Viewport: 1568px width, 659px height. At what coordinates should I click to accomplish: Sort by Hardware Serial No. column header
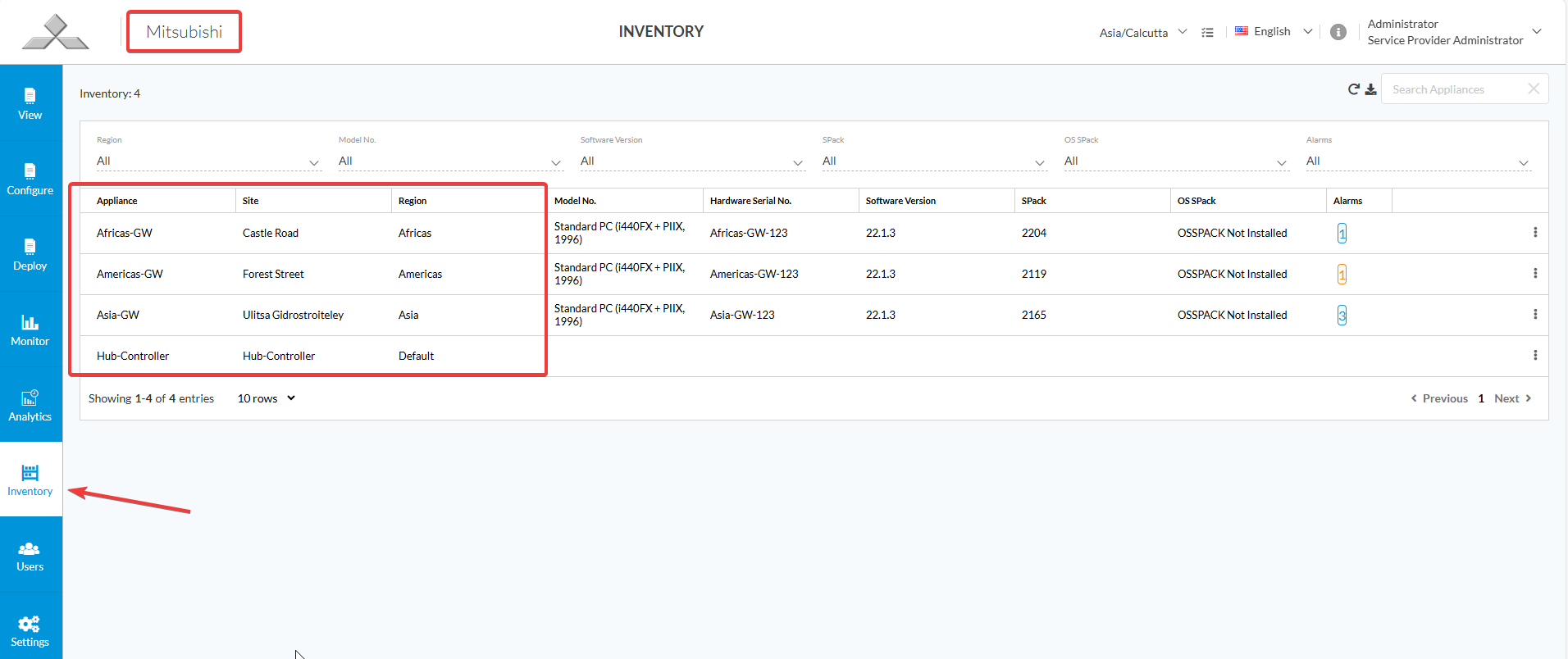pyautogui.click(x=750, y=201)
